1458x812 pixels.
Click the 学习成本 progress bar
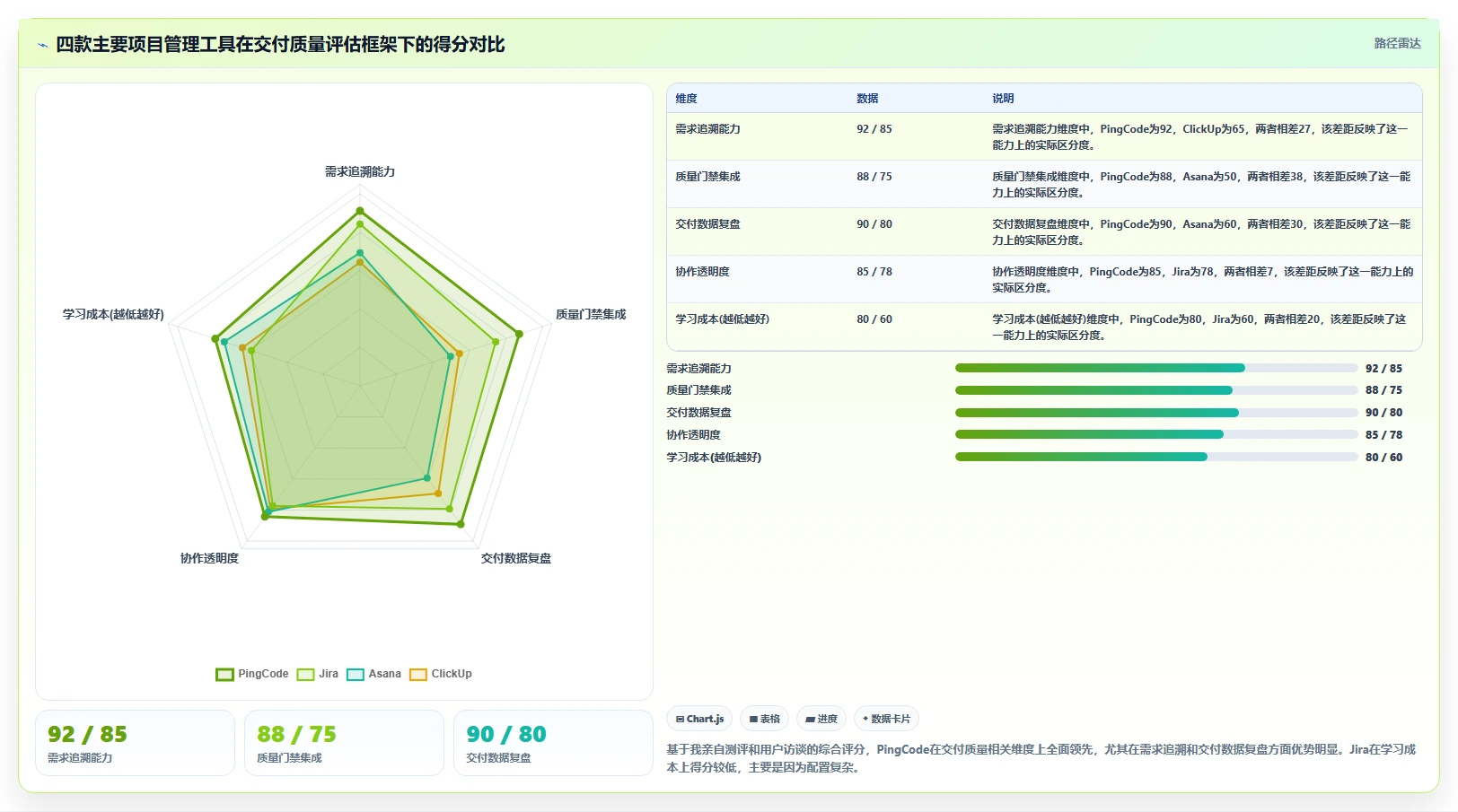[x=1156, y=457]
